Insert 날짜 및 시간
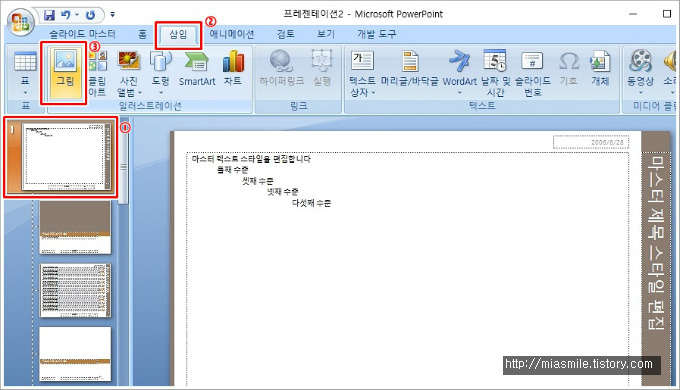Screen dimensions: 680x390 click(495, 73)
